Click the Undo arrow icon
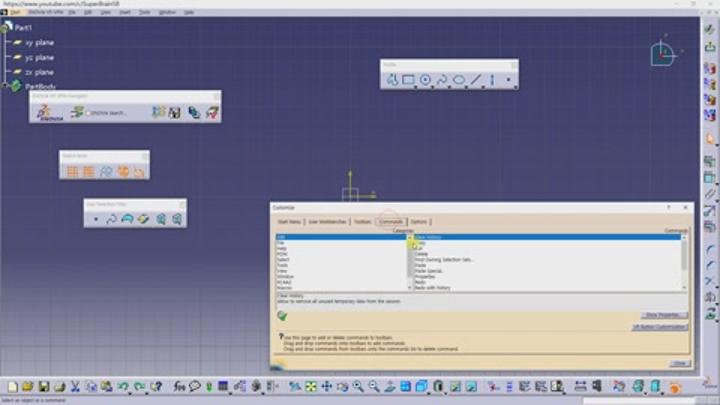 pyautogui.click(x=122, y=387)
